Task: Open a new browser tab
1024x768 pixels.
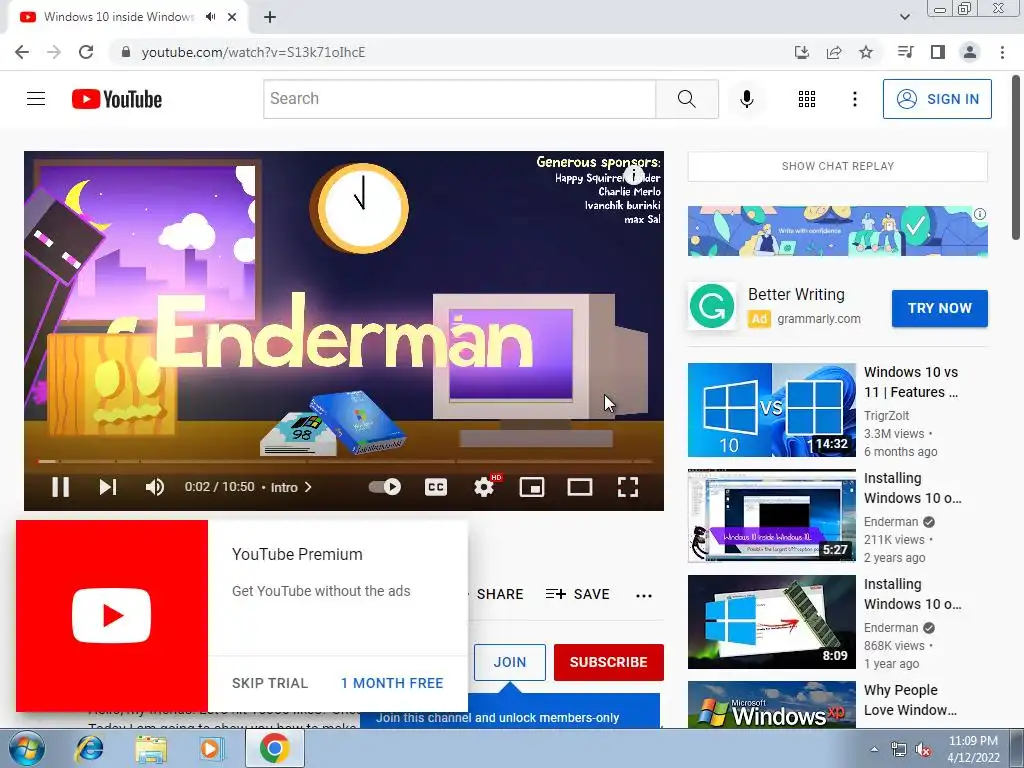Action: tap(270, 17)
